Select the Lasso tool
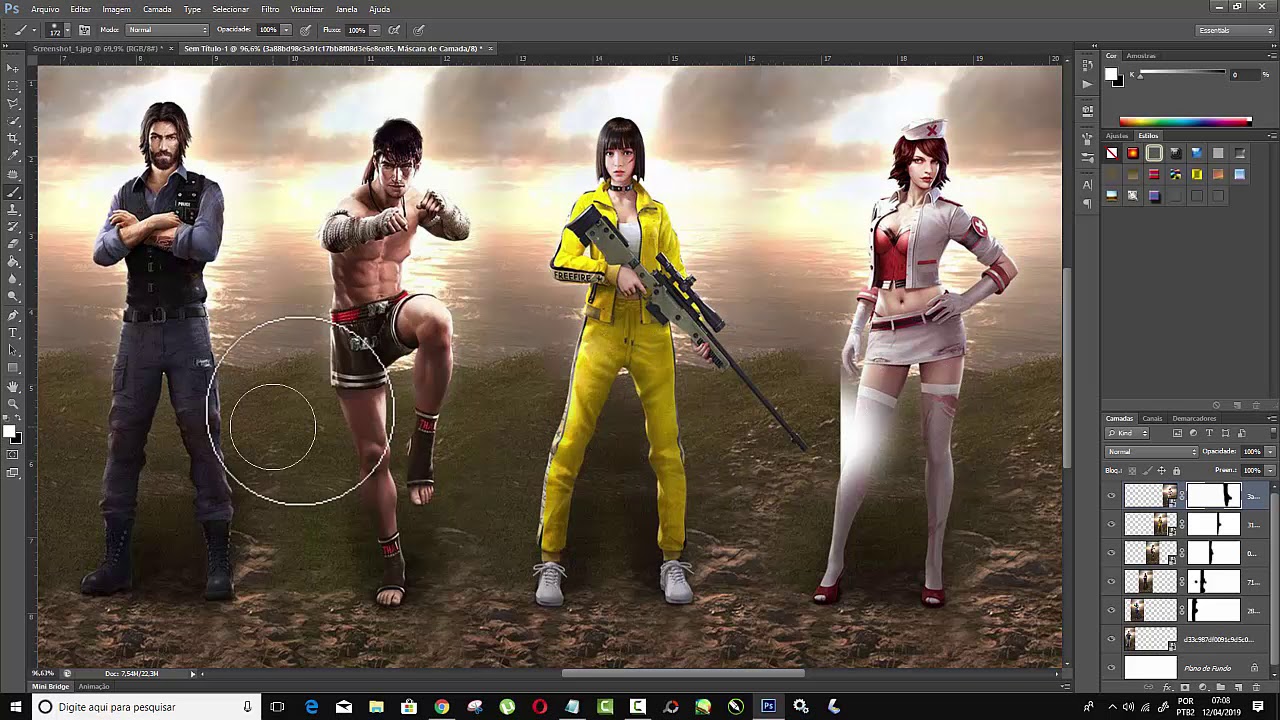This screenshot has height=720, width=1280. (13, 103)
